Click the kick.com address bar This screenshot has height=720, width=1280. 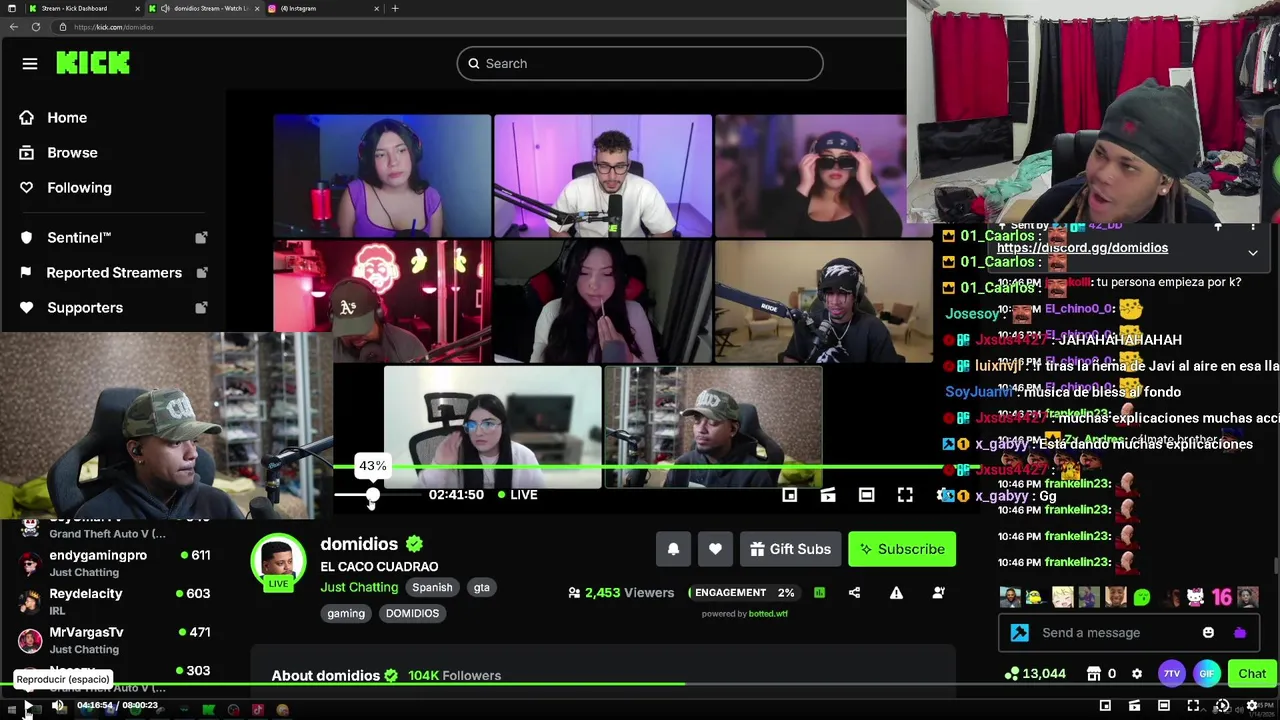click(x=480, y=27)
